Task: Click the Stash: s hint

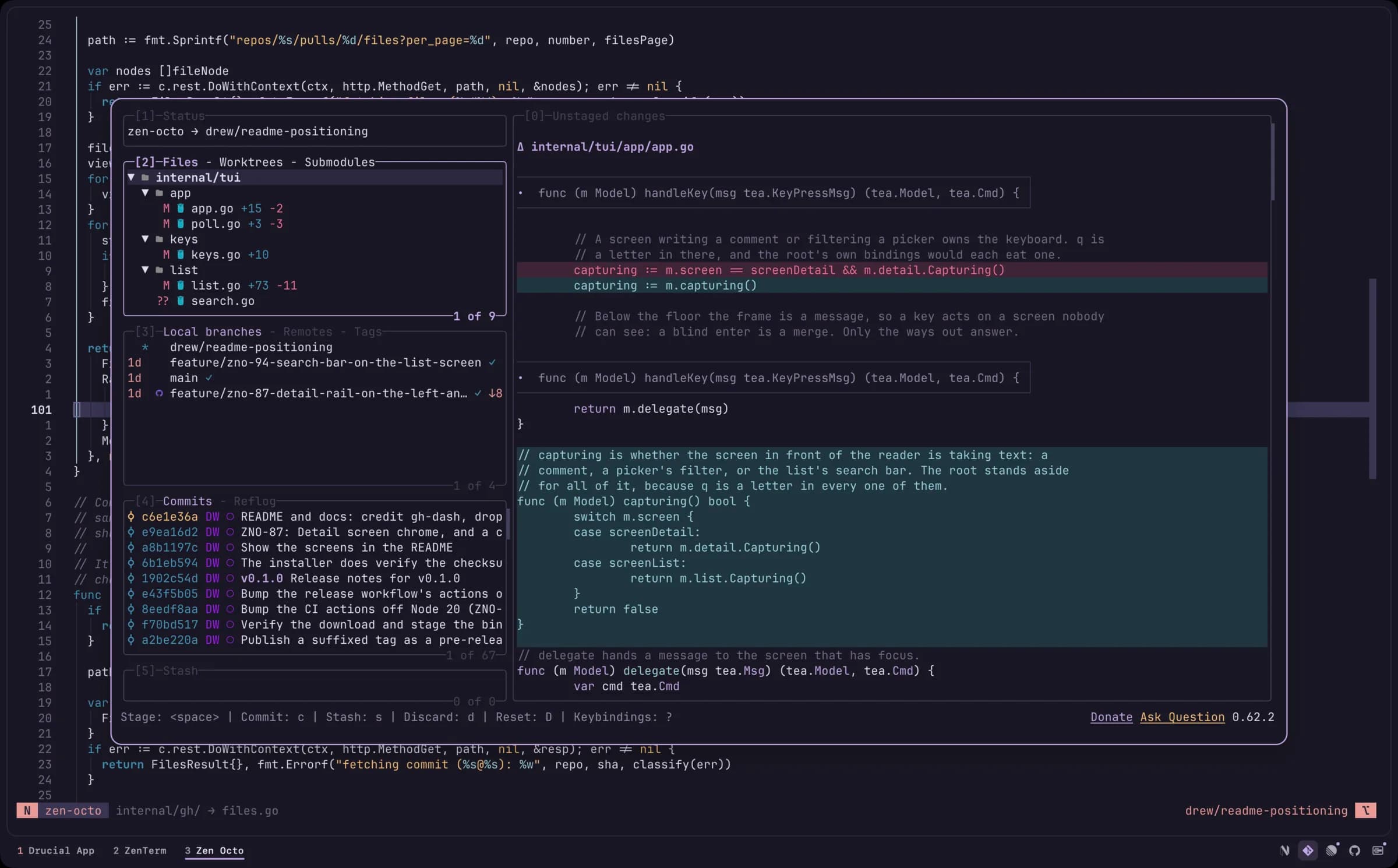Action: 354,717
